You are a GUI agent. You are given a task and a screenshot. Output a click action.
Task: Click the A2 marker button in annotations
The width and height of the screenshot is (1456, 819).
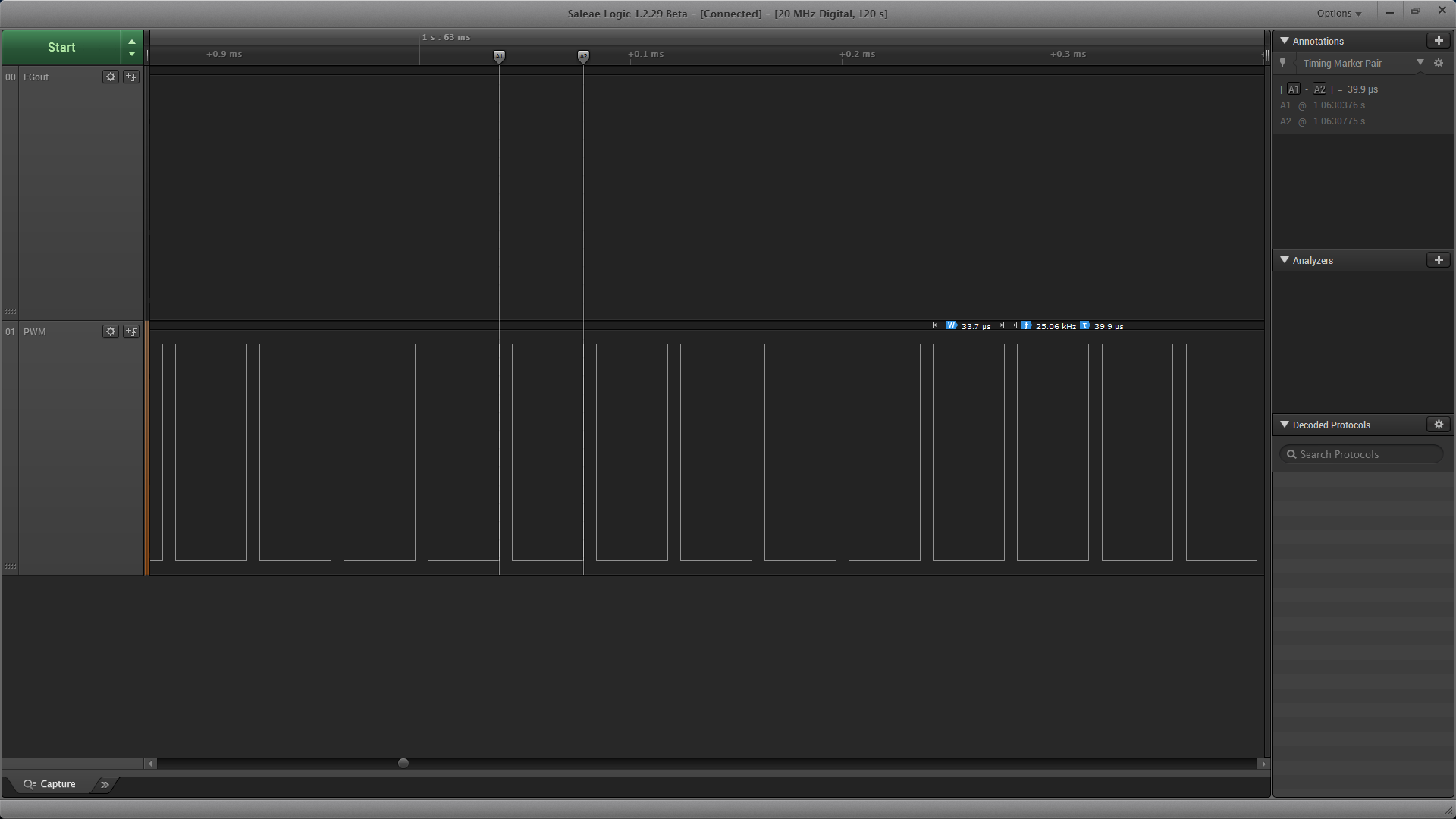point(1319,89)
